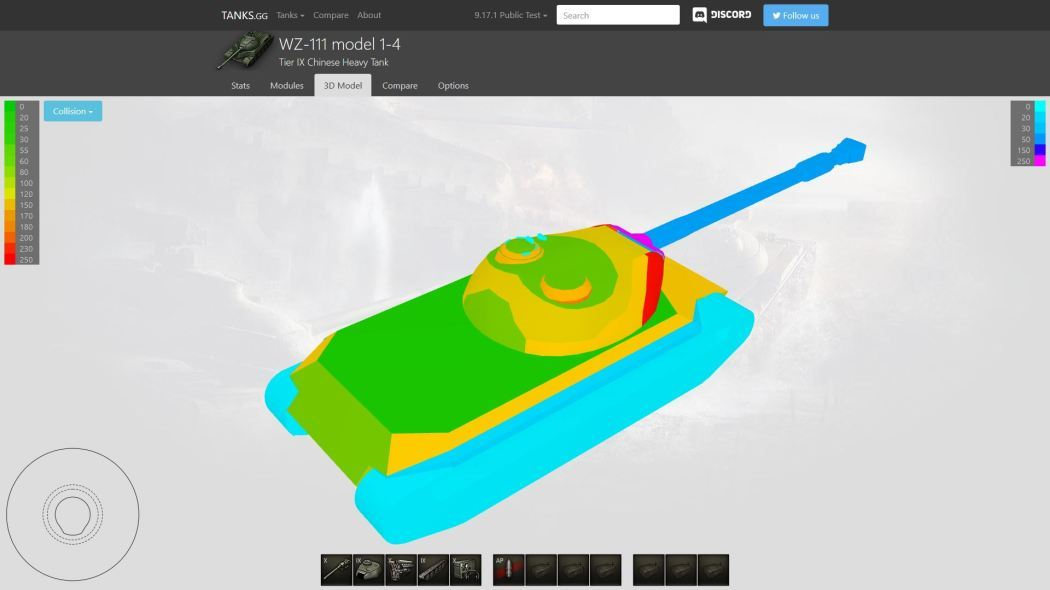1050x590 pixels.
Task: Open the 9.17.1 Public Test version dropdown
Action: [510, 15]
